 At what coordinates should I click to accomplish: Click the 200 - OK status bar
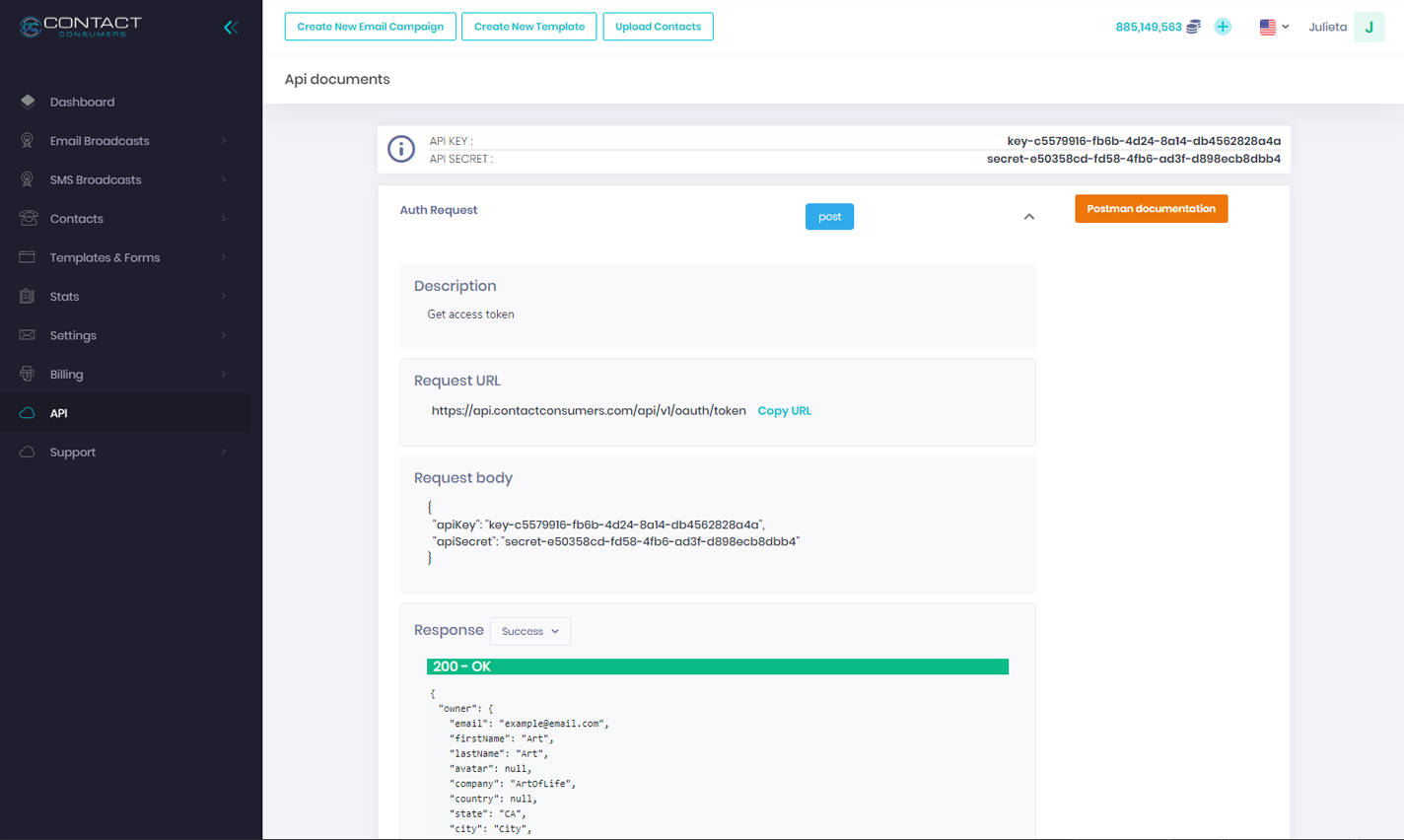tap(718, 666)
